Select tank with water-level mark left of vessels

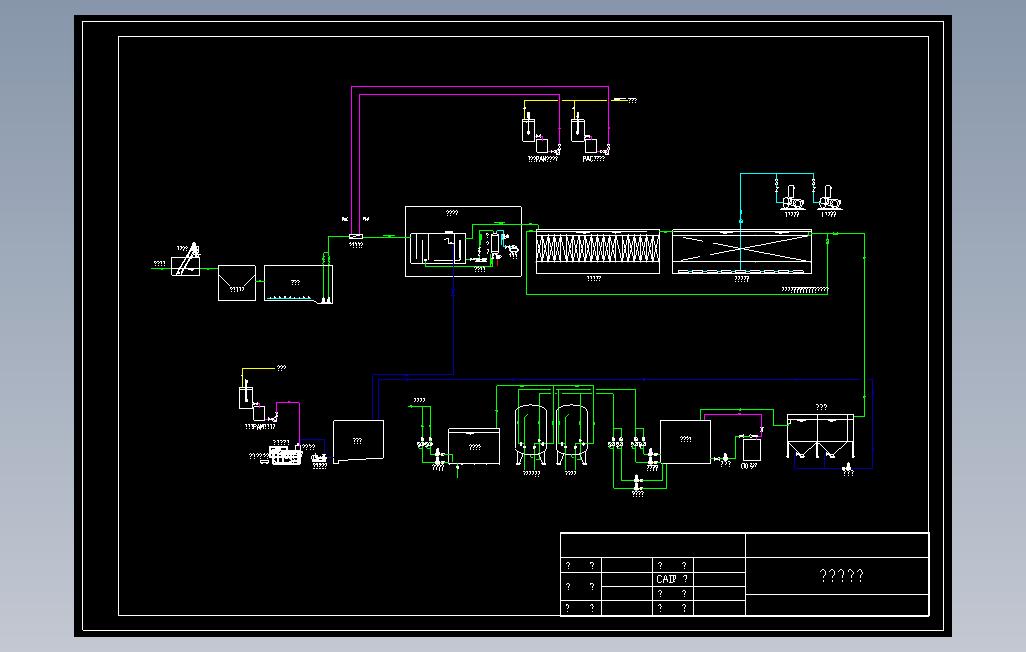click(474, 446)
